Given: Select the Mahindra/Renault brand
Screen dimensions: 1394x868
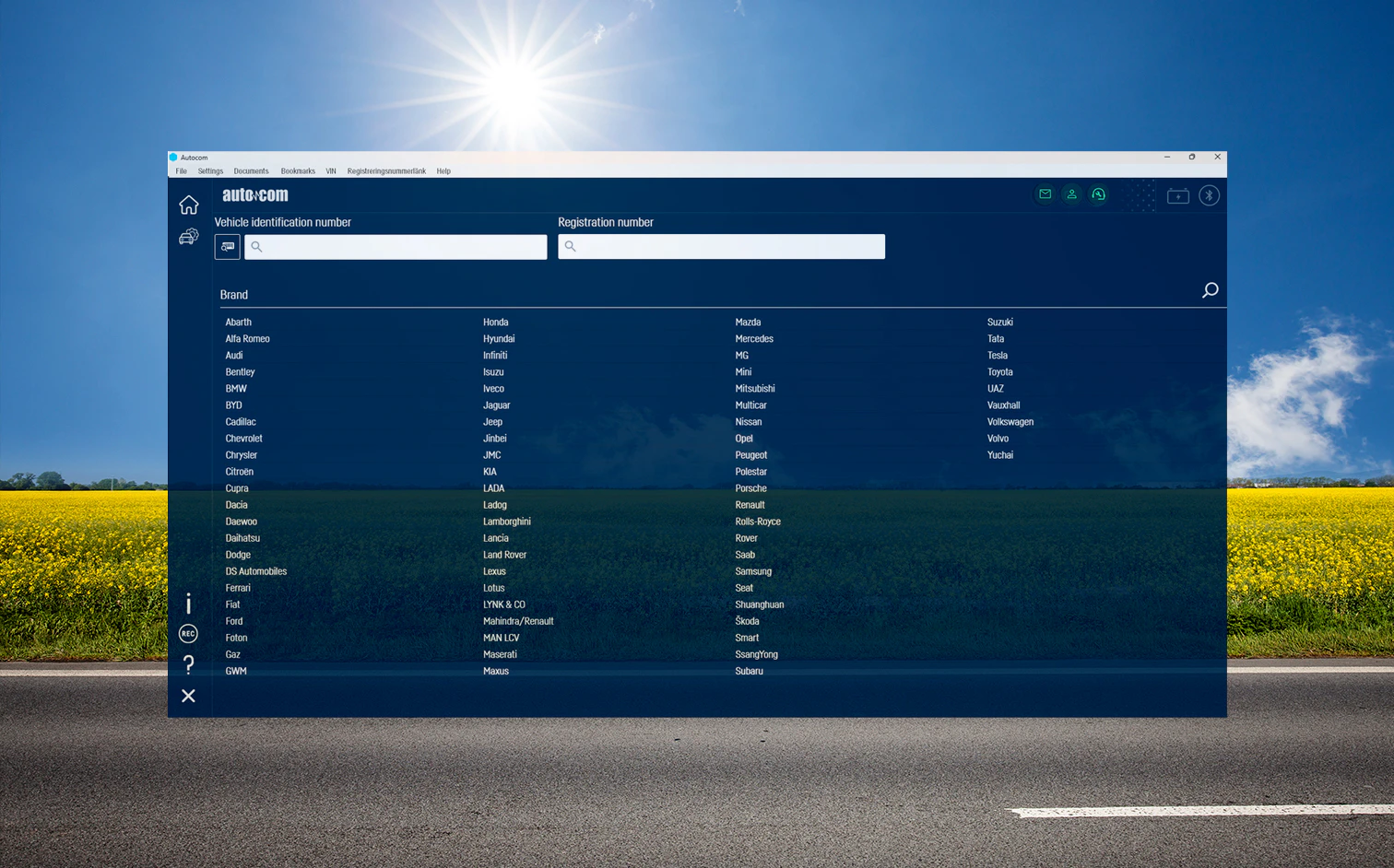Looking at the screenshot, I should click(x=518, y=621).
